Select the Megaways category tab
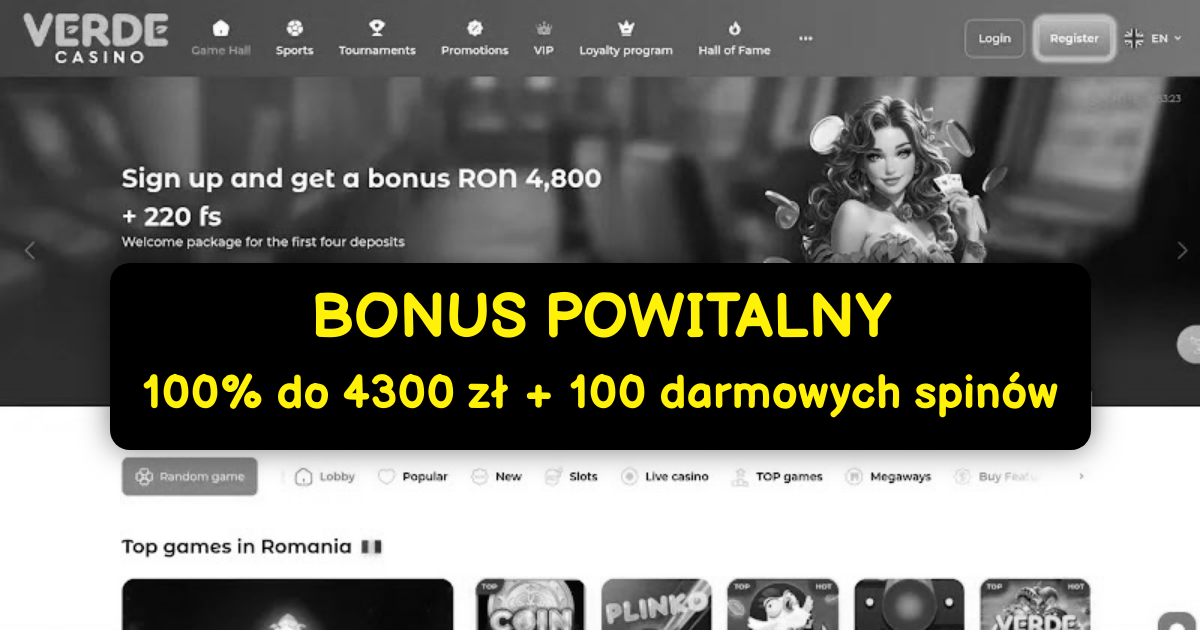Screen dimensions: 1200x630 [x=888, y=477]
